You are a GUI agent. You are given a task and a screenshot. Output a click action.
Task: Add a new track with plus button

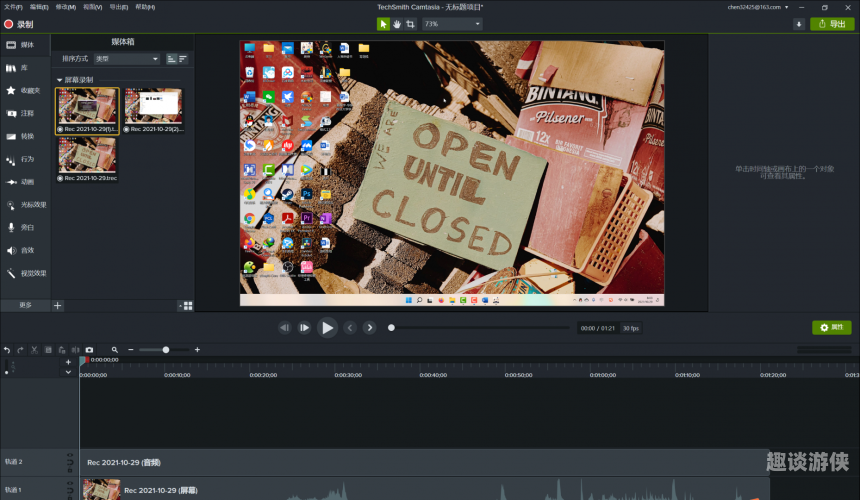pos(68,362)
